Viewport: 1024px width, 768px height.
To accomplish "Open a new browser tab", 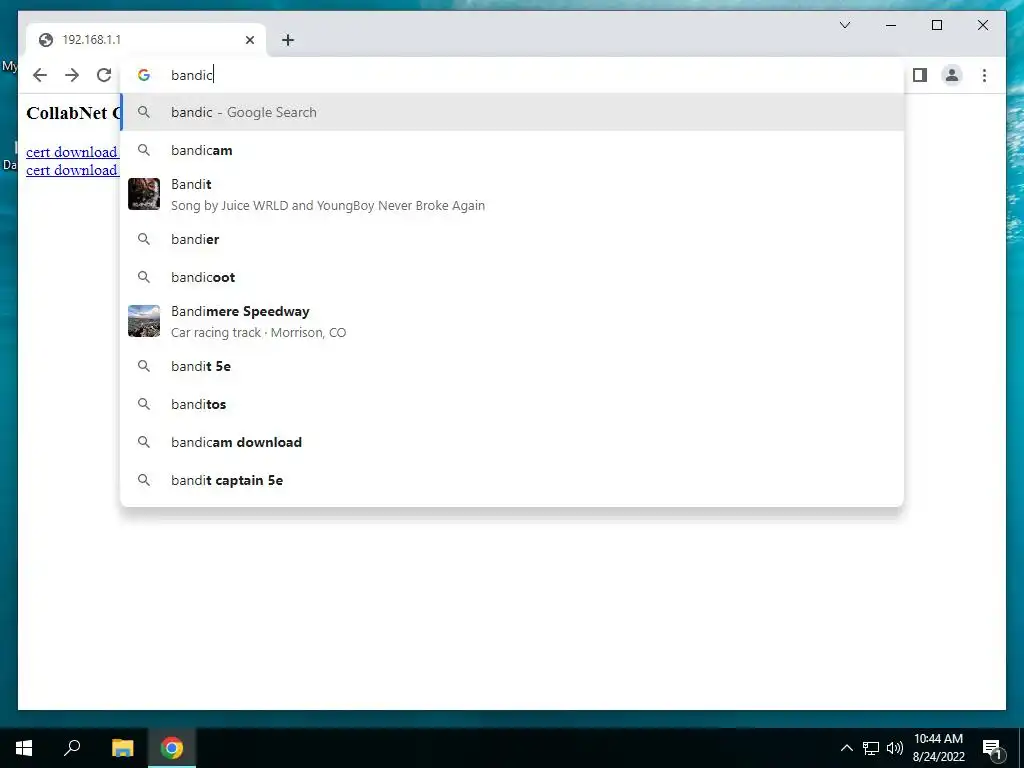I will (x=287, y=40).
